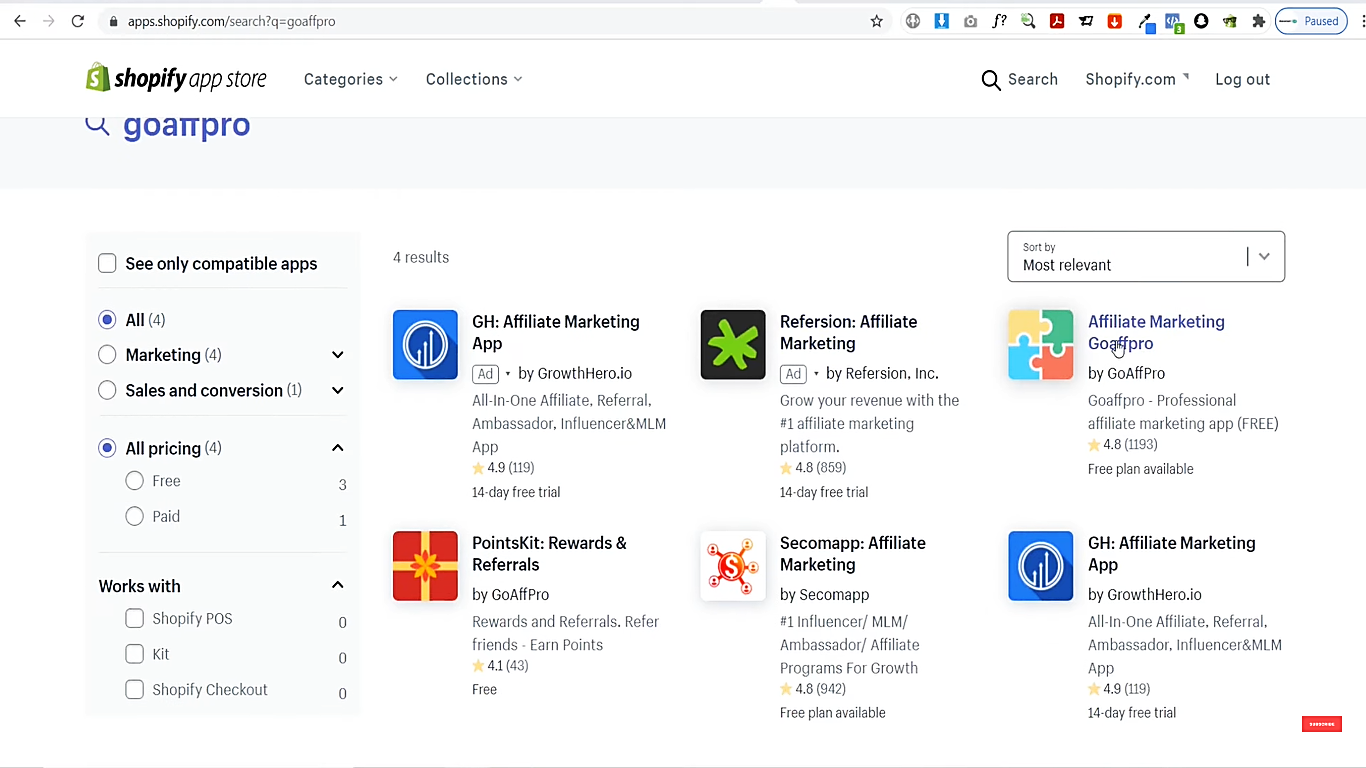The image size is (1366, 768).
Task: Open the camera screenshot extension
Action: (x=971, y=21)
